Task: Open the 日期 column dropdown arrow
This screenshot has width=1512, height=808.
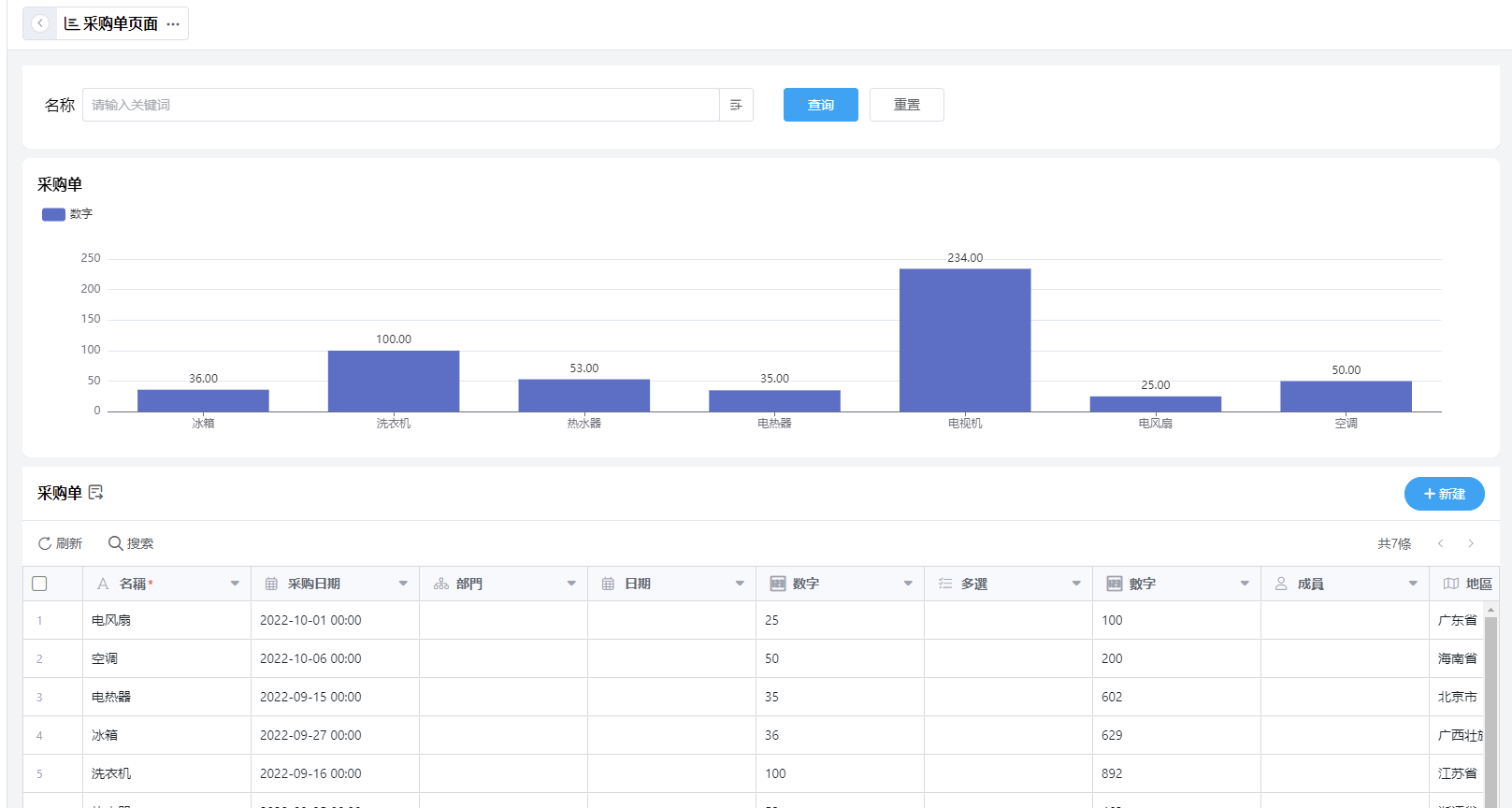Action: click(x=740, y=584)
